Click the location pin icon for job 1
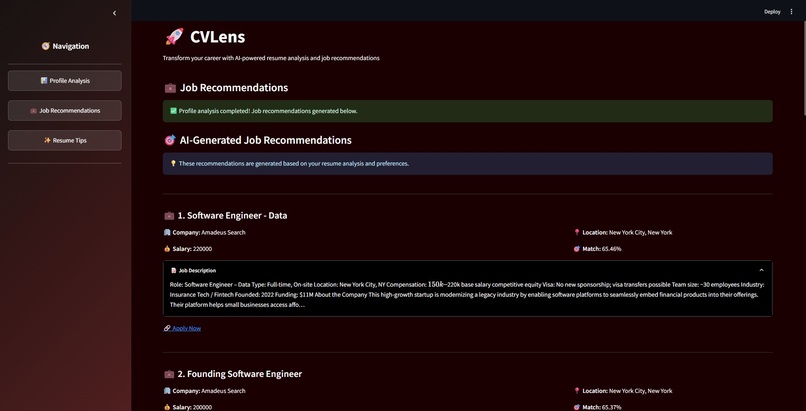 (x=577, y=232)
